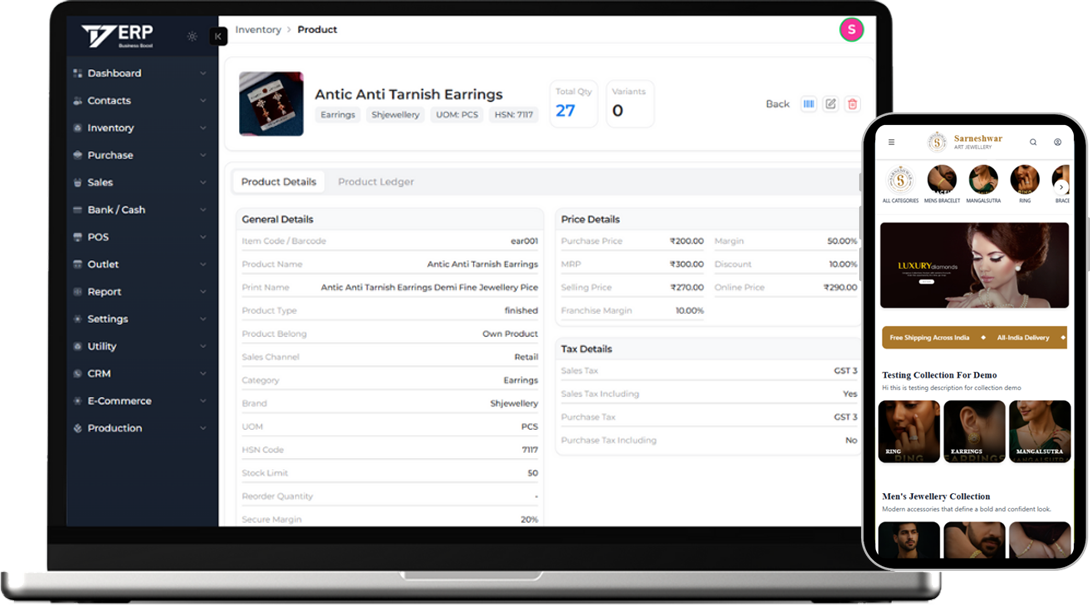1090x605 pixels.
Task: Select the edit product pencil icon
Action: coord(831,103)
